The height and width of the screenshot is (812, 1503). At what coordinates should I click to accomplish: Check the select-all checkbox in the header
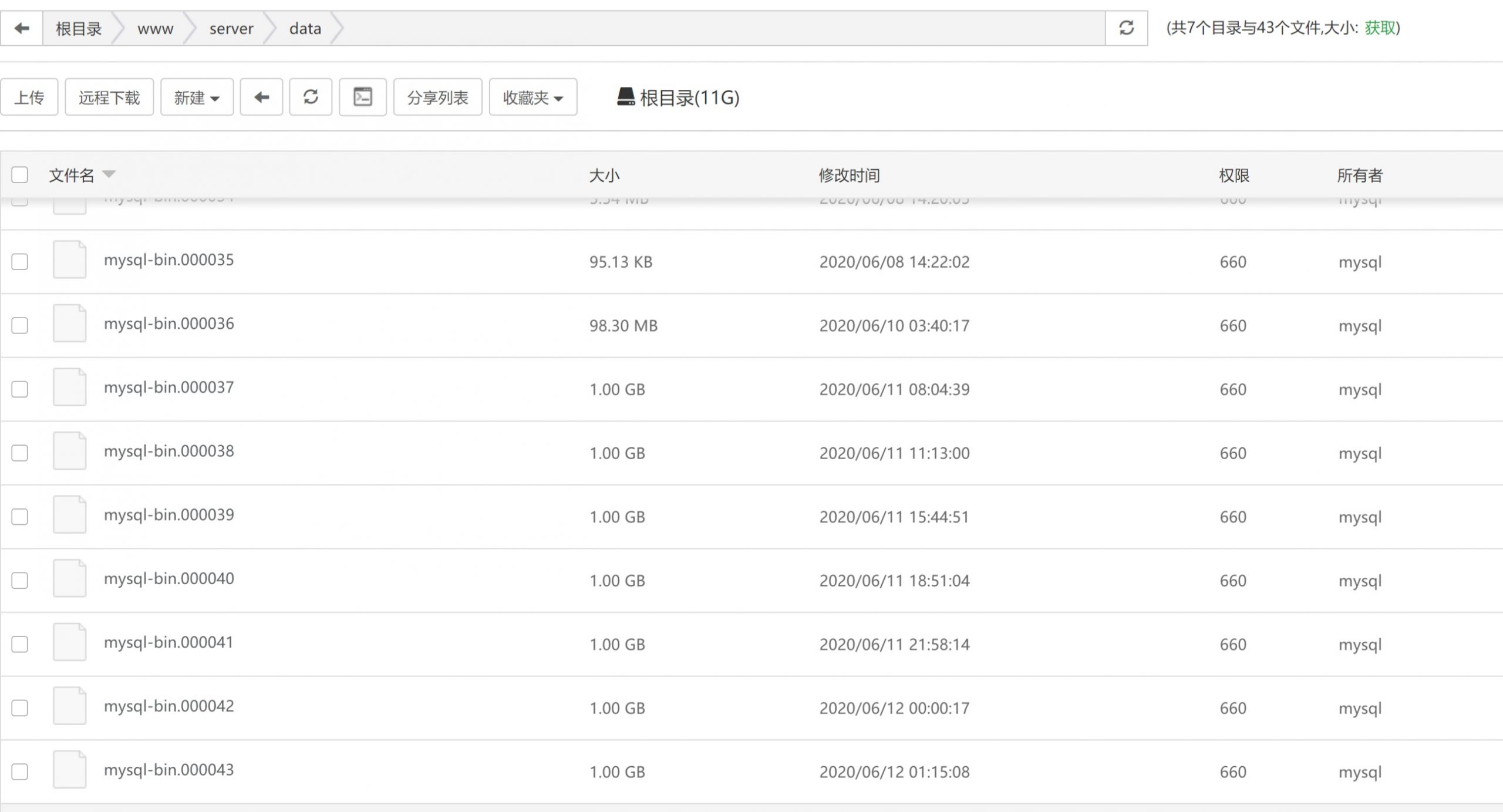20,175
